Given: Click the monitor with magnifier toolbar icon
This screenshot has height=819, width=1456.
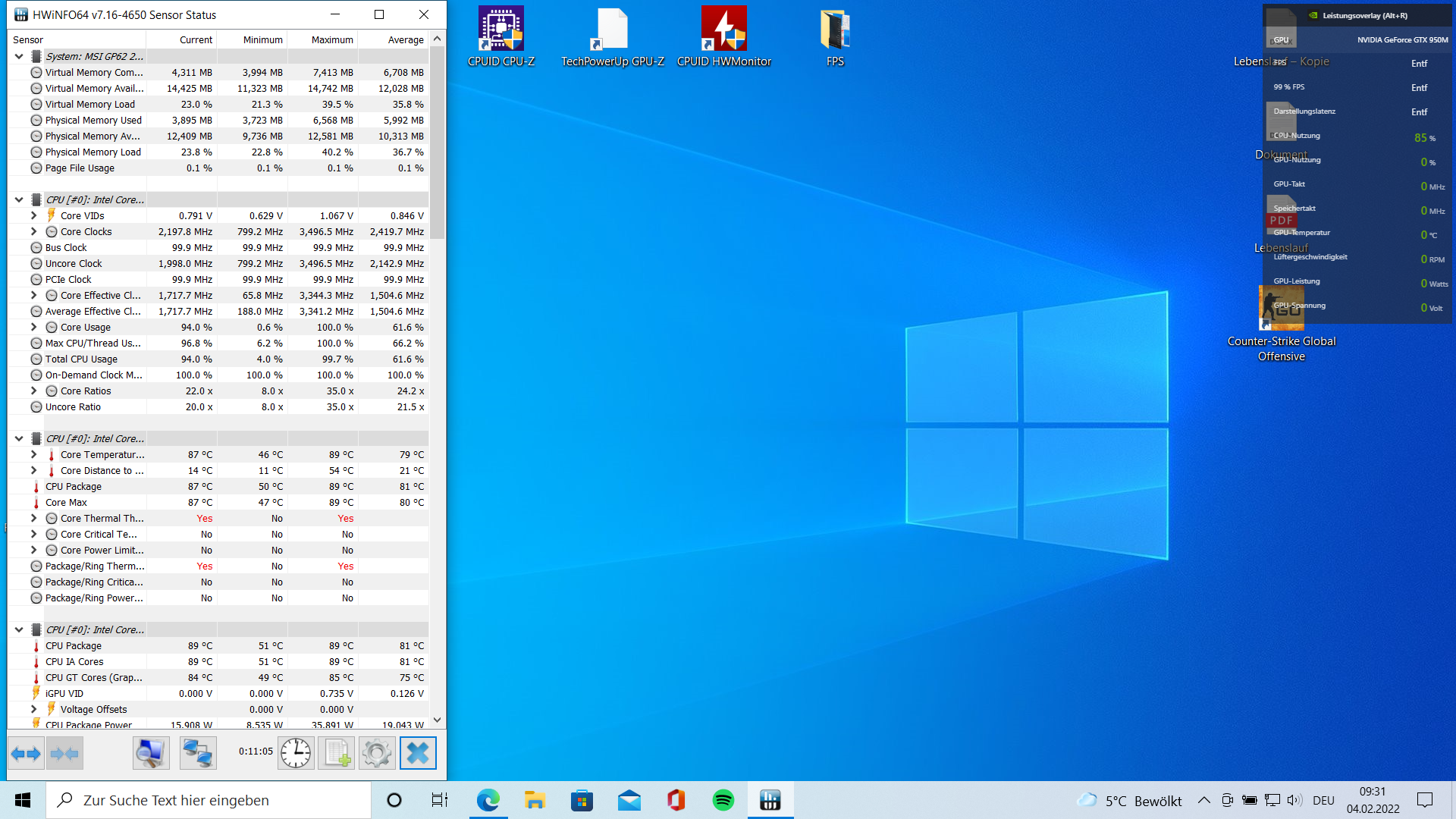Looking at the screenshot, I should (151, 754).
